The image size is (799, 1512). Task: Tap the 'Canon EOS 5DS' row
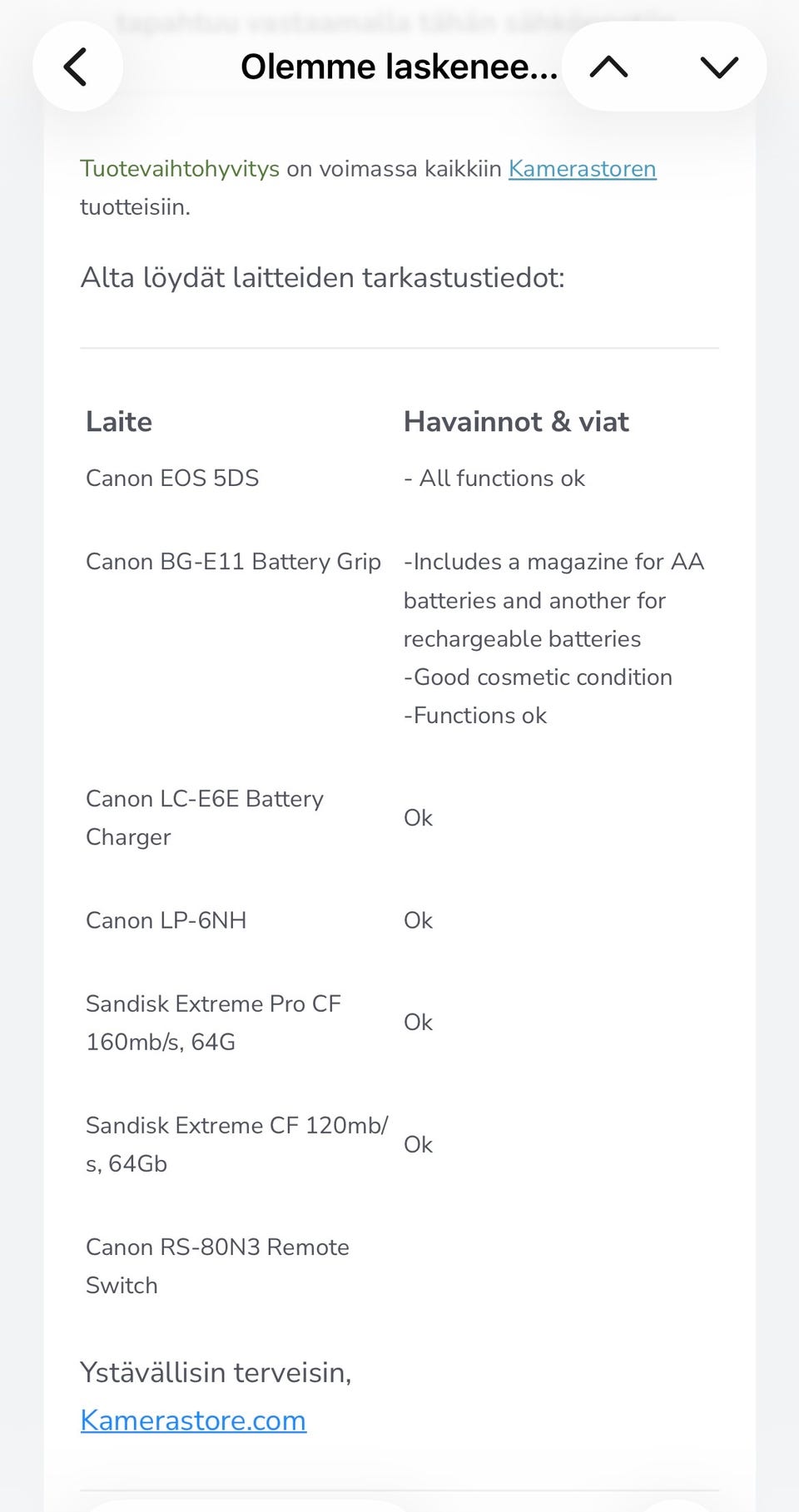point(172,478)
